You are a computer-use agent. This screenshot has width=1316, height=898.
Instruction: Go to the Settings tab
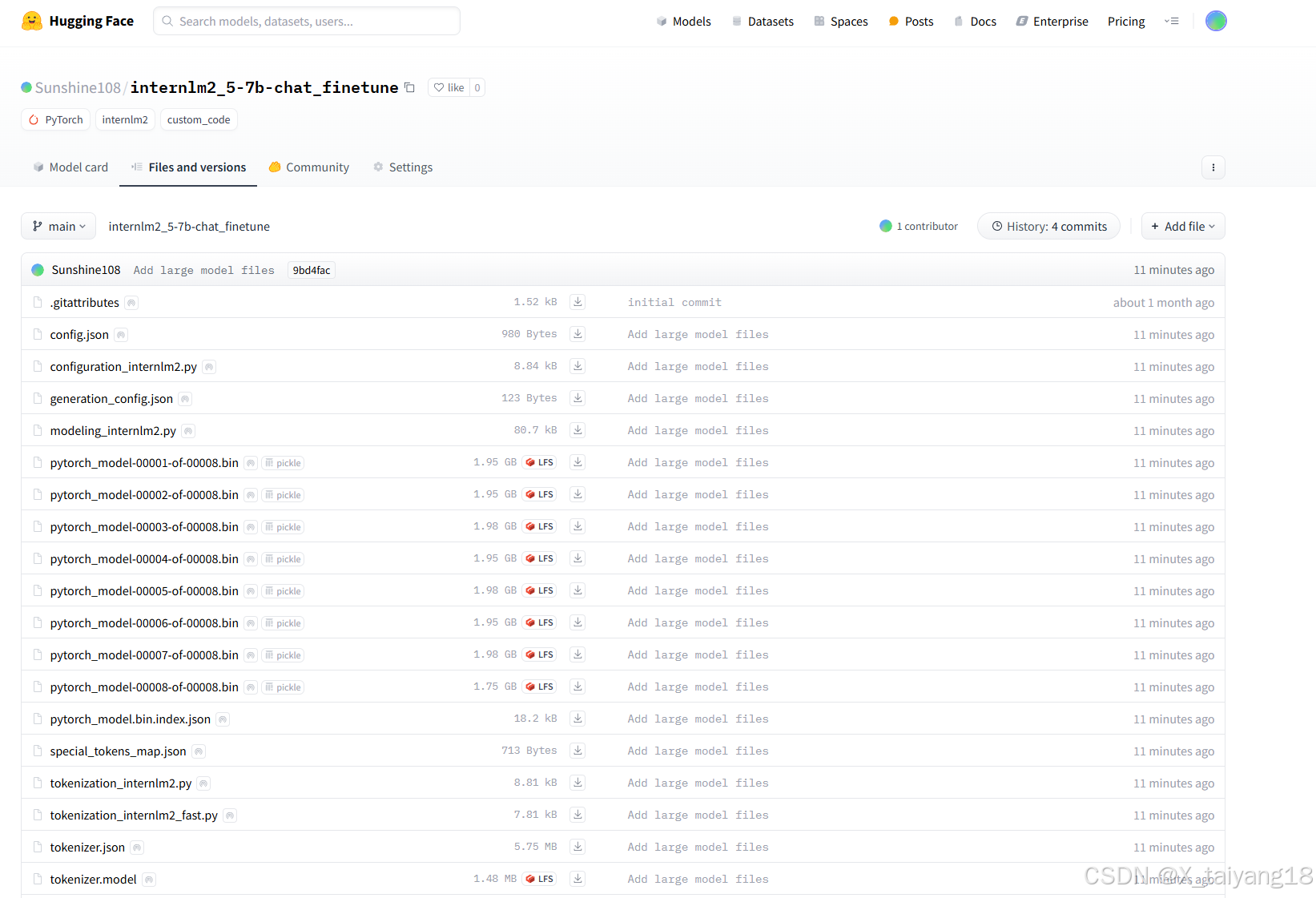(x=403, y=167)
